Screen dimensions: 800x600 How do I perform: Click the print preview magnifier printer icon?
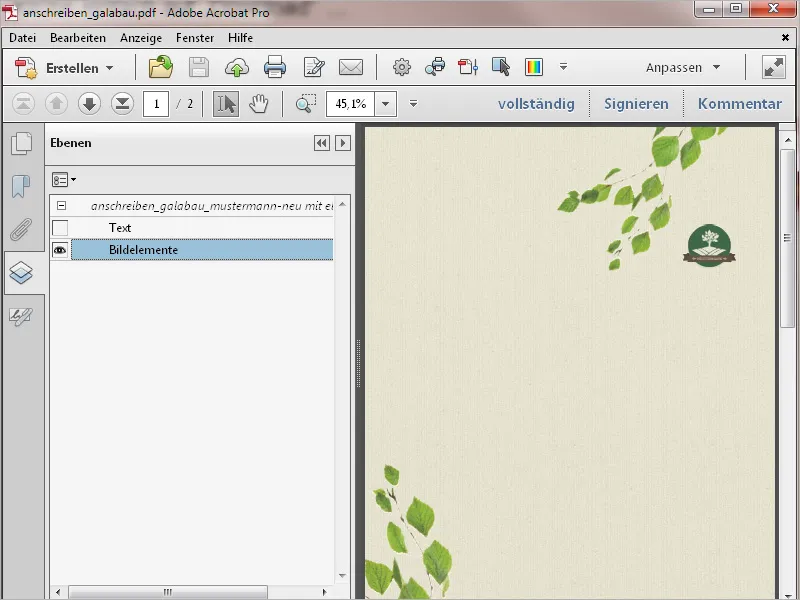(435, 67)
